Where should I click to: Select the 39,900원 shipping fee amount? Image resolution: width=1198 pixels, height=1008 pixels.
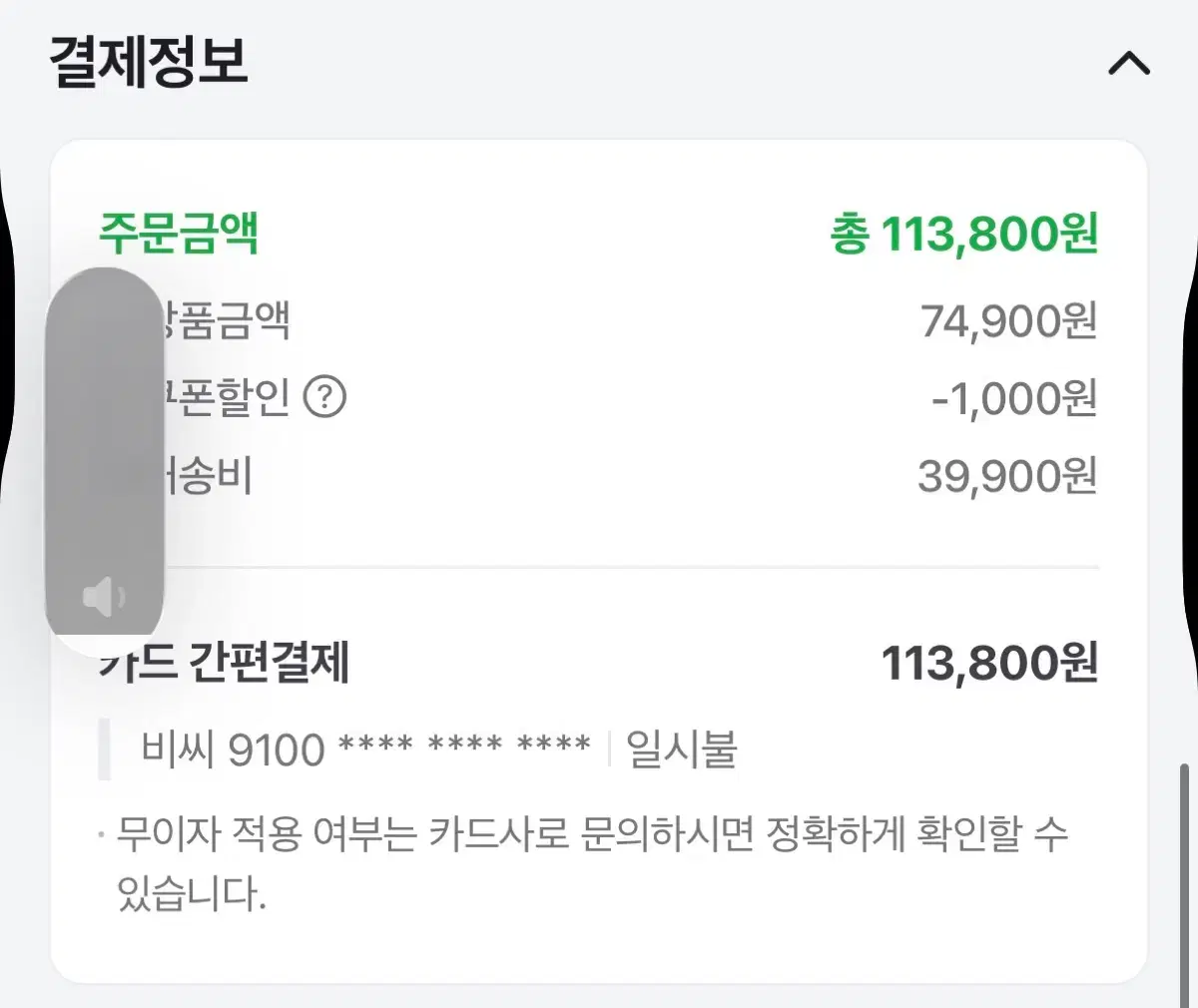(x=1007, y=476)
